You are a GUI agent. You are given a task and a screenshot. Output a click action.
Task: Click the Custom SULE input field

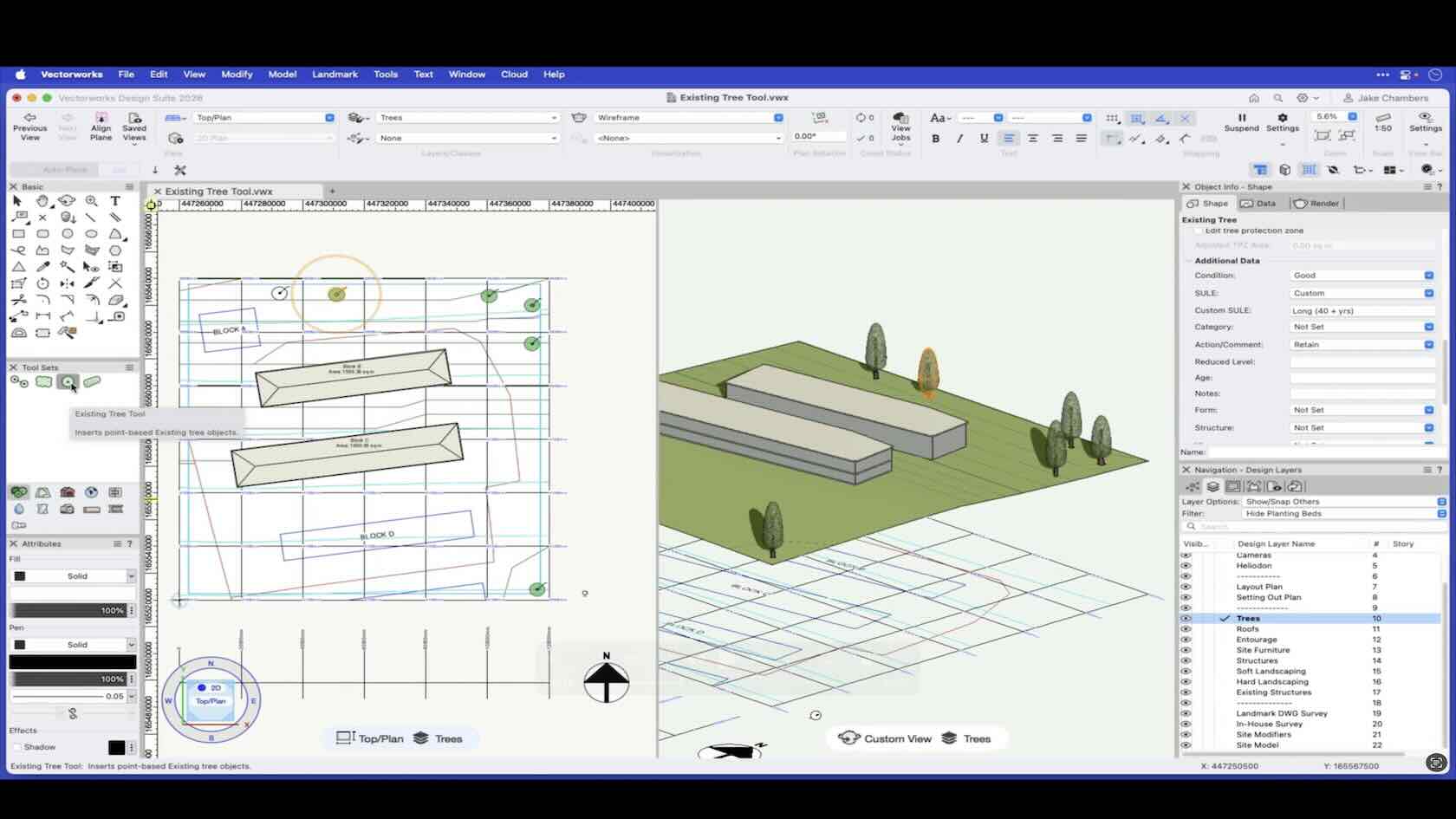click(x=1362, y=310)
